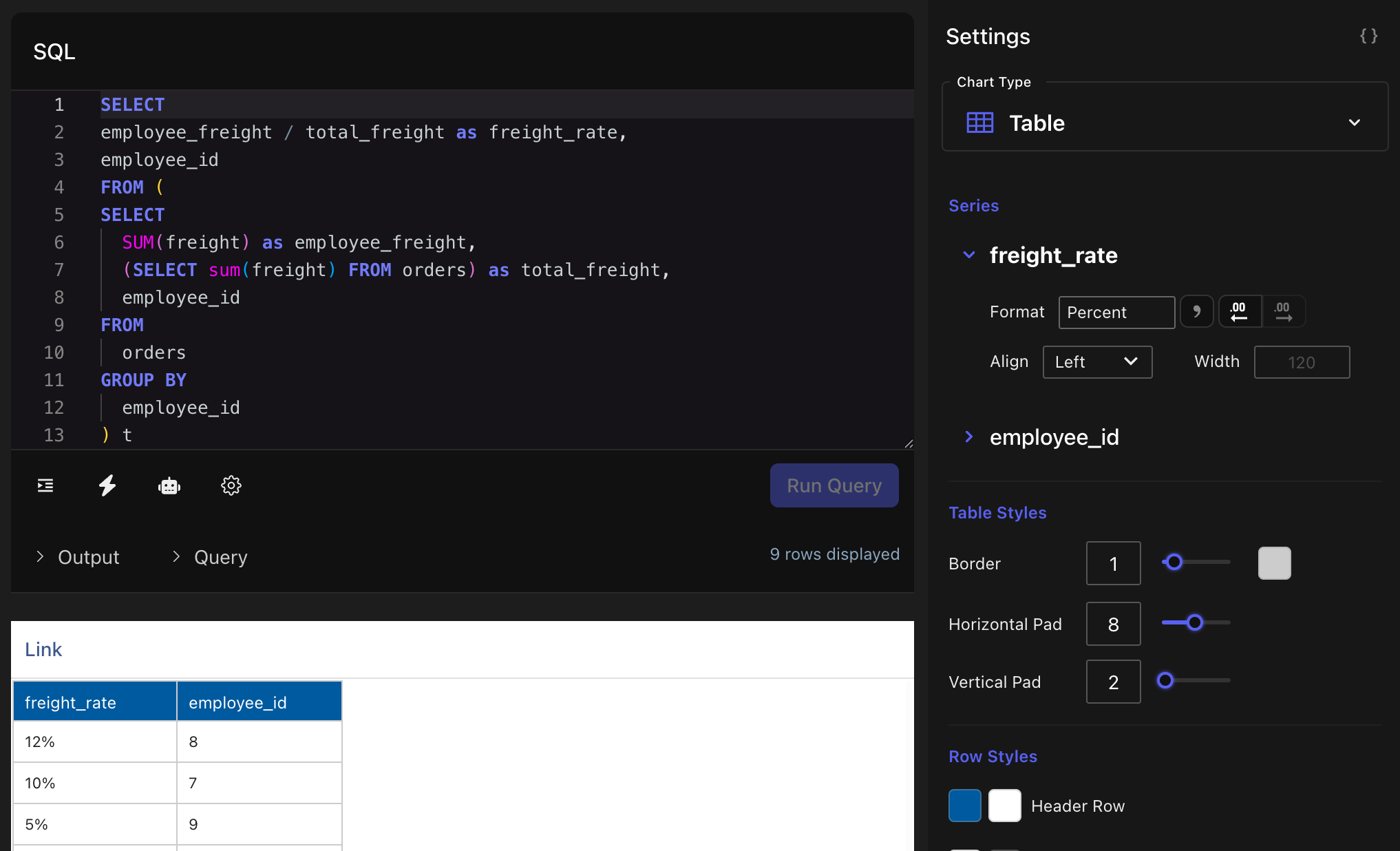The width and height of the screenshot is (1400, 851).
Task: Expand the employee_id series settings
Action: click(x=969, y=437)
